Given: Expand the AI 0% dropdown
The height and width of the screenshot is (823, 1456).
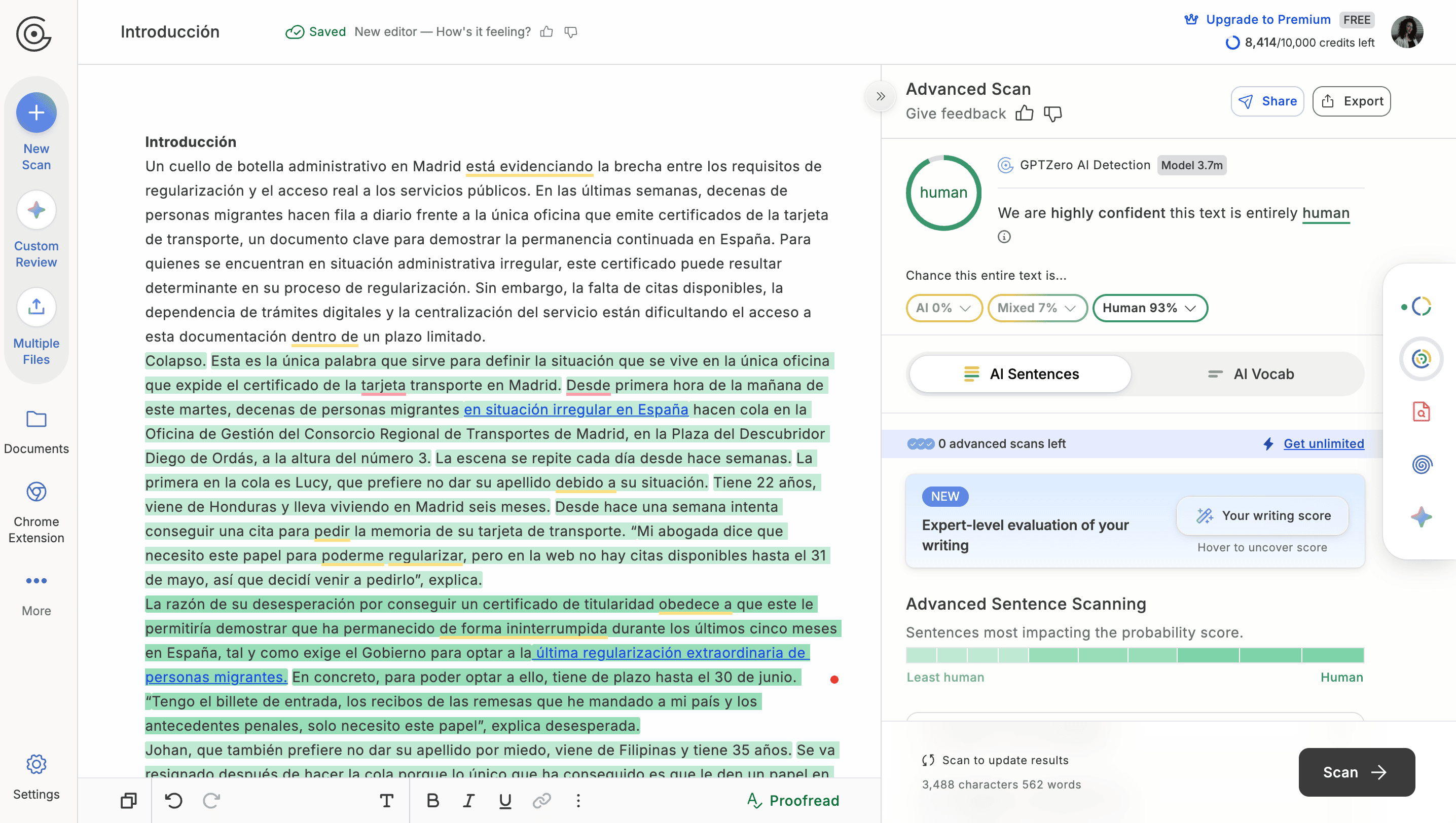Looking at the screenshot, I should [x=944, y=308].
